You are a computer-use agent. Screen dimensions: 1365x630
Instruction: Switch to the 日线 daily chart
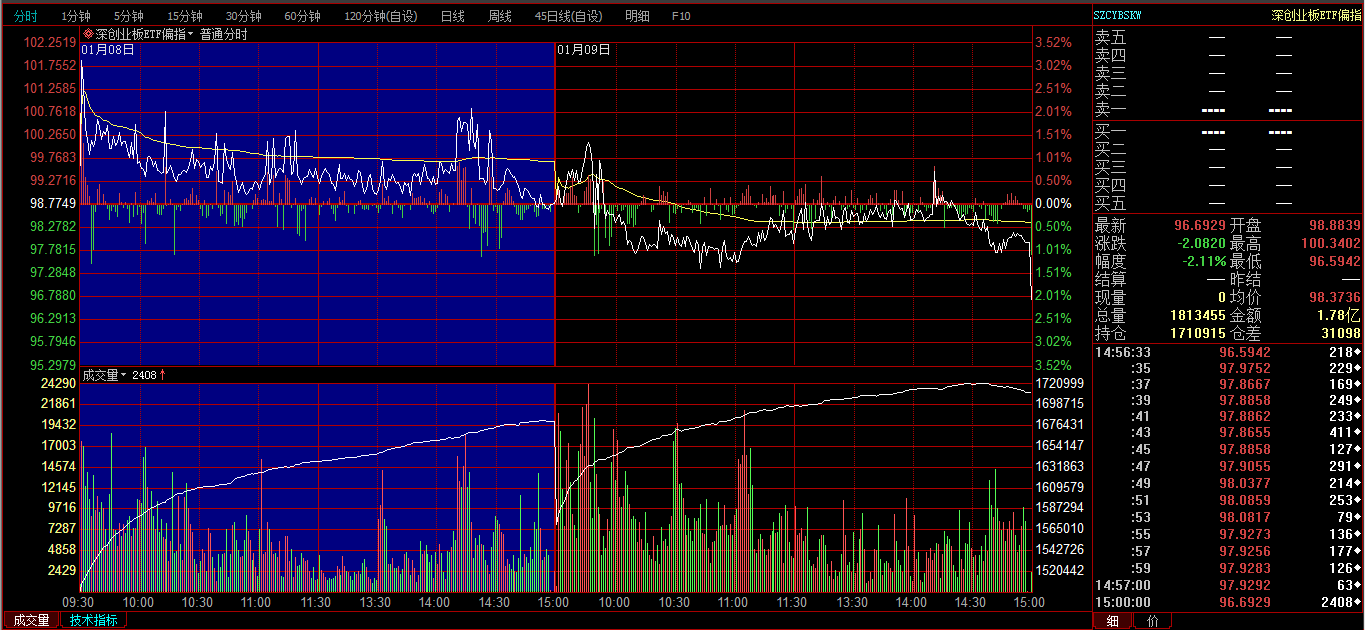452,16
